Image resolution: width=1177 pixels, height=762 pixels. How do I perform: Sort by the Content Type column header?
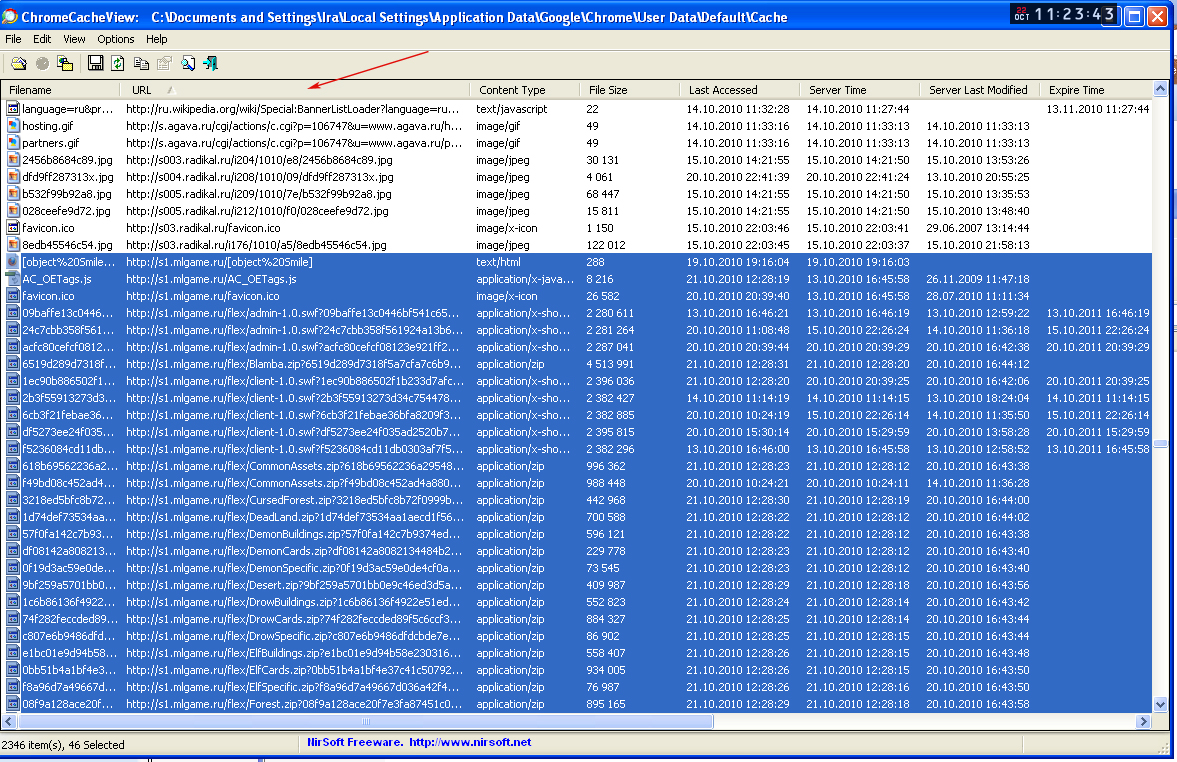pyautogui.click(x=512, y=90)
